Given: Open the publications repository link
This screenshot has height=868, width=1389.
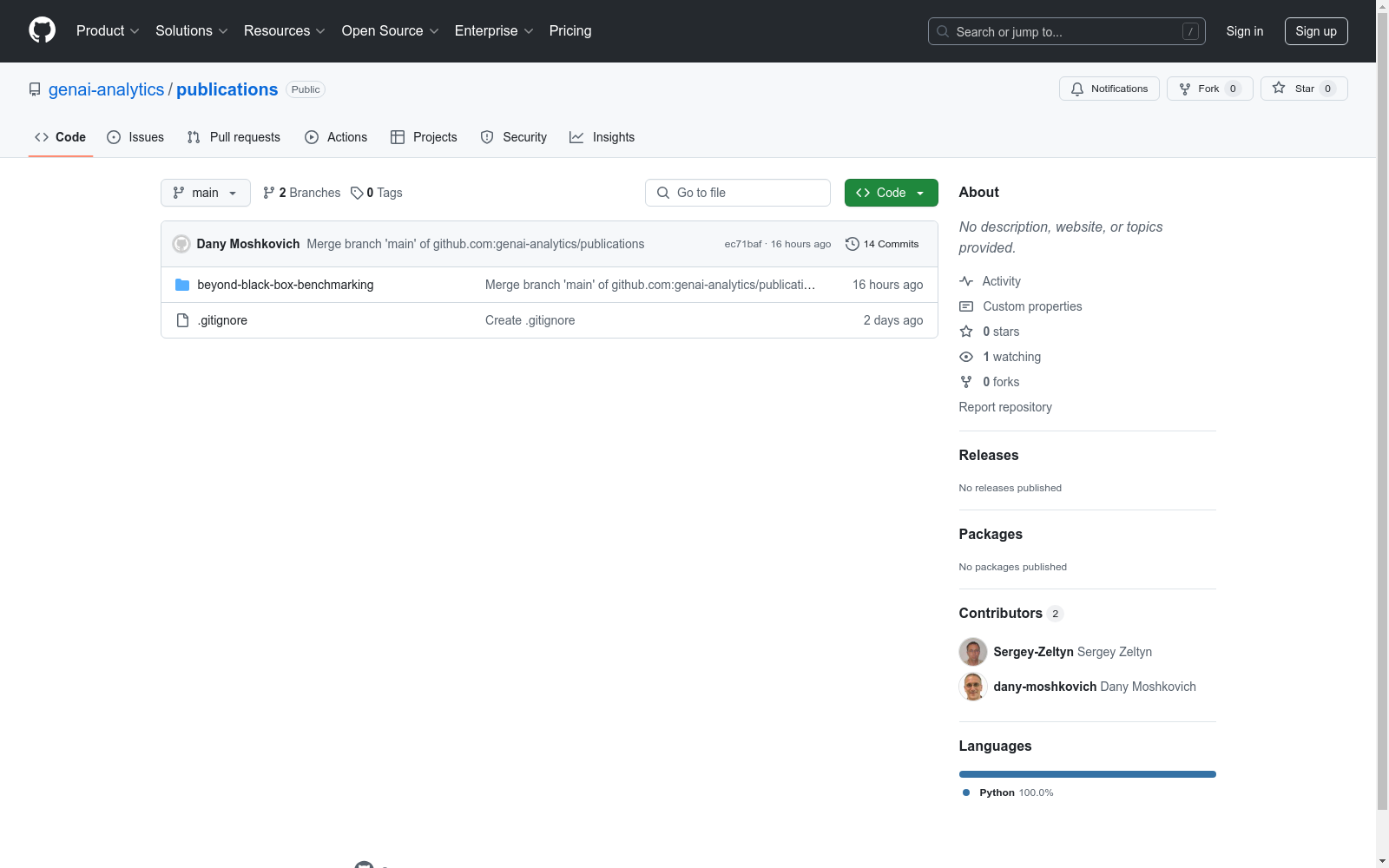Looking at the screenshot, I should pos(227,89).
